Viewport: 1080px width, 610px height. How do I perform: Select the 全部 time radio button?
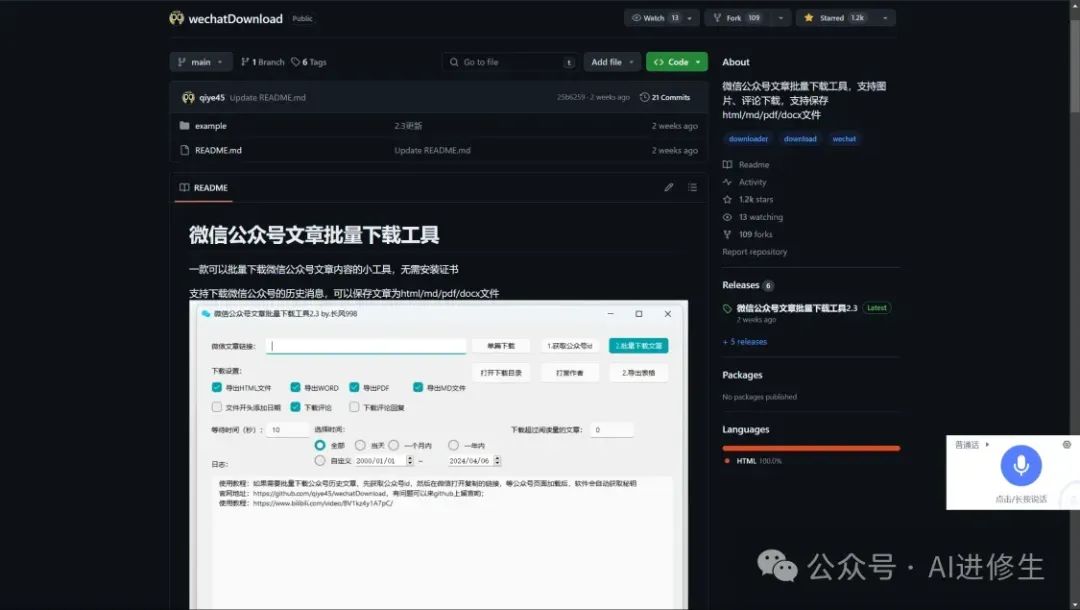[x=320, y=445]
